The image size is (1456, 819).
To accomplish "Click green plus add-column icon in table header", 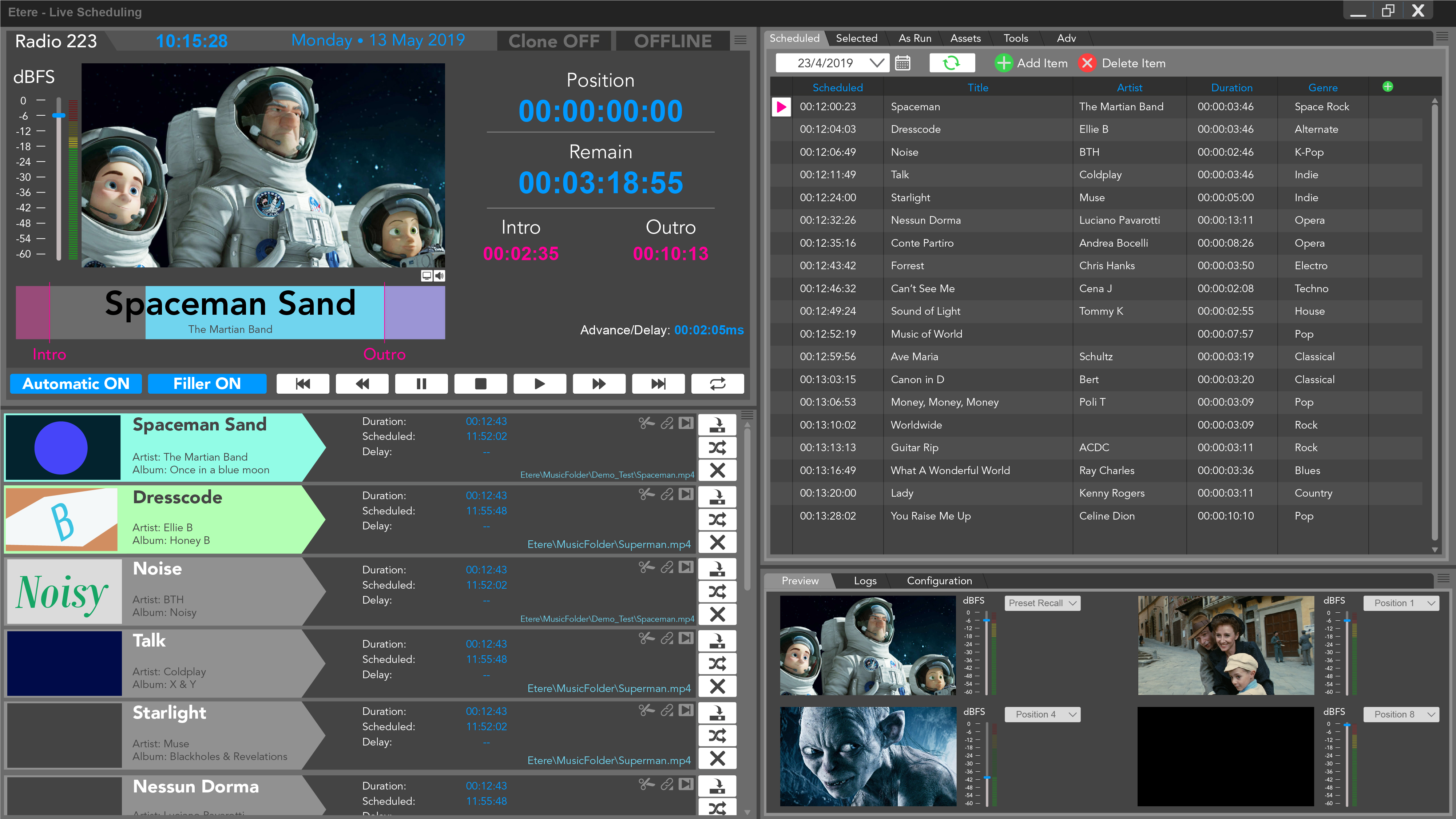I will click(x=1388, y=87).
